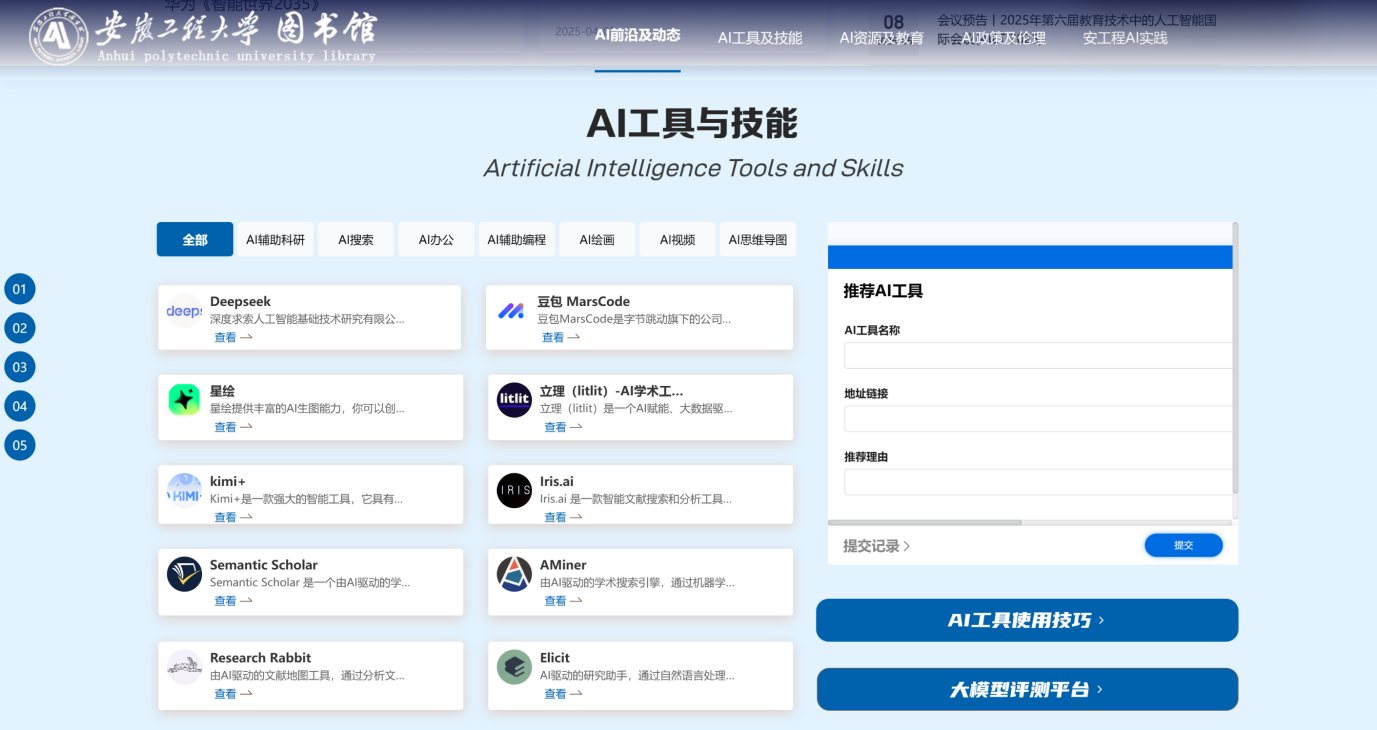Click the form's vertical scrollbar

pos(1235,360)
